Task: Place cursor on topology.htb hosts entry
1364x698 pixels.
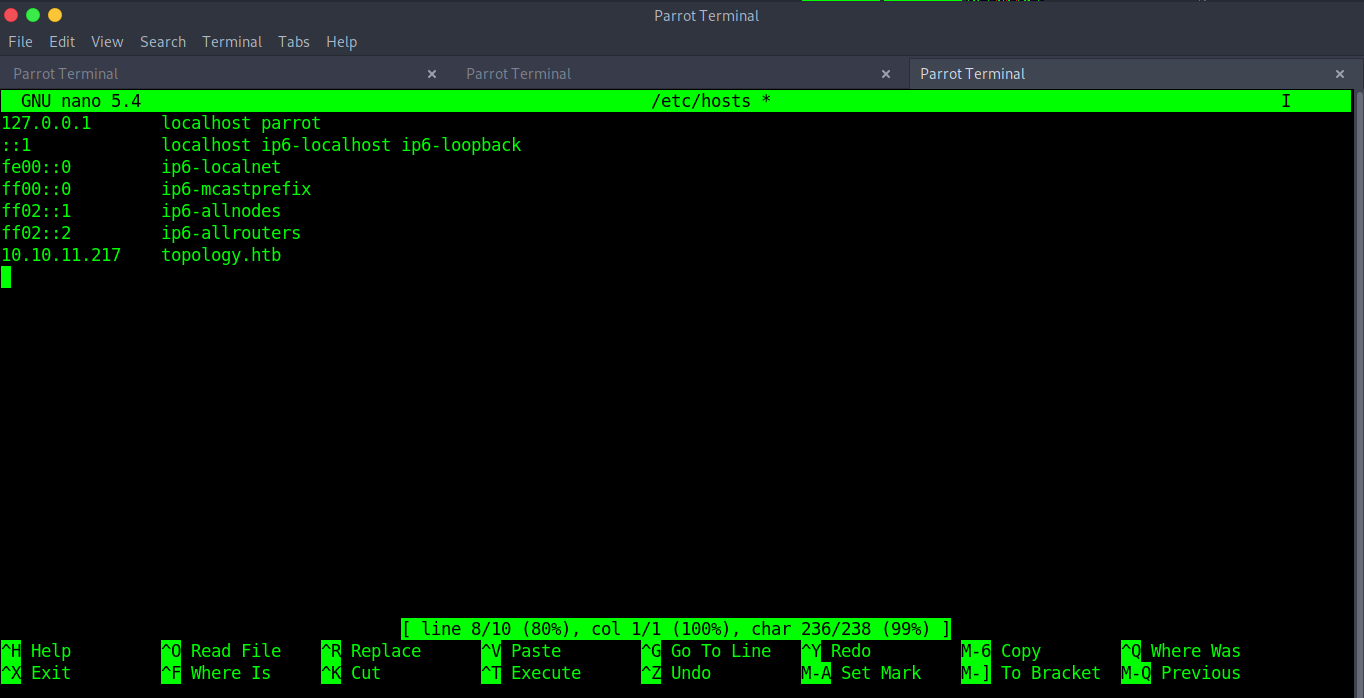Action: [x=221, y=255]
